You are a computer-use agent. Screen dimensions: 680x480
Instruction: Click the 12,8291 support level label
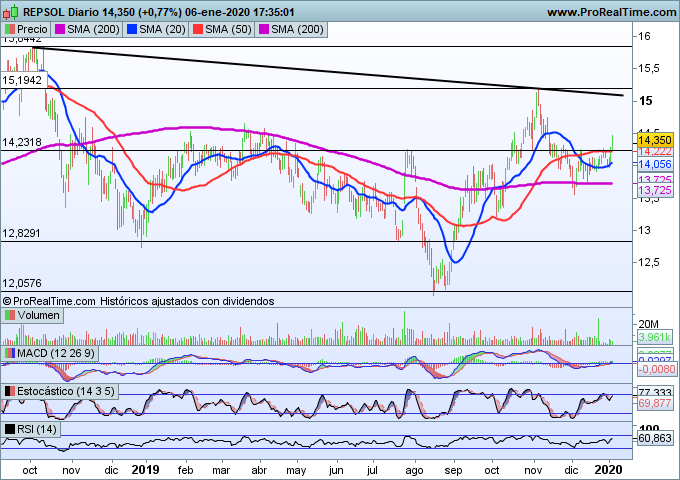click(x=22, y=233)
